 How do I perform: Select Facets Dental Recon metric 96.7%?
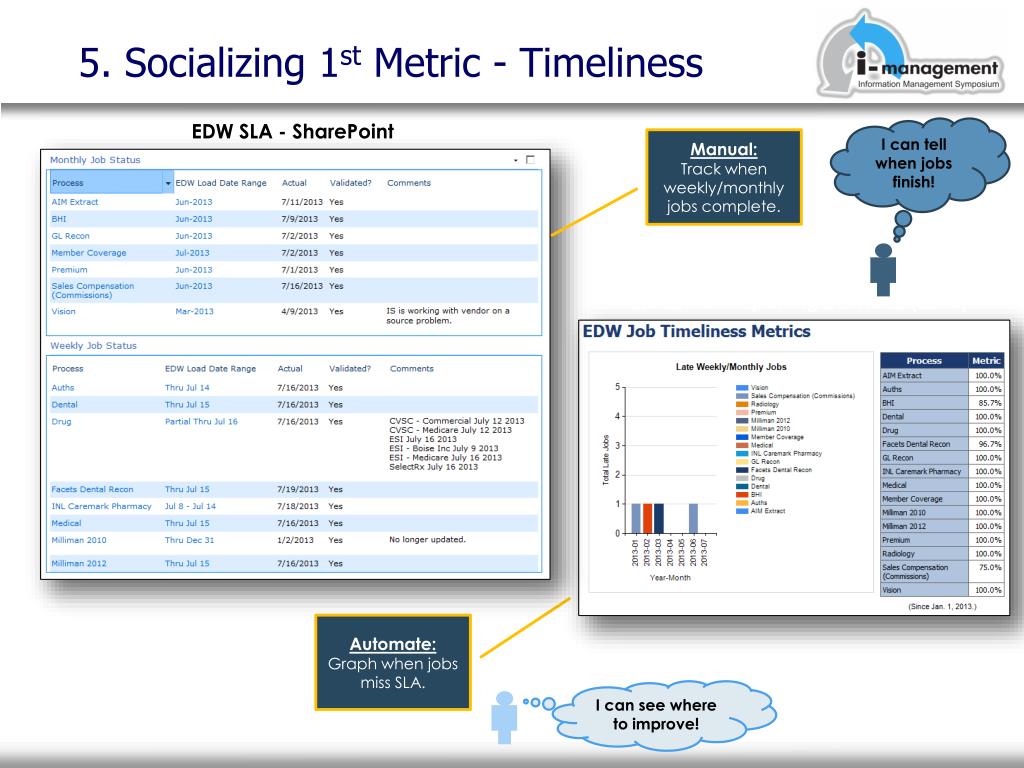989,444
